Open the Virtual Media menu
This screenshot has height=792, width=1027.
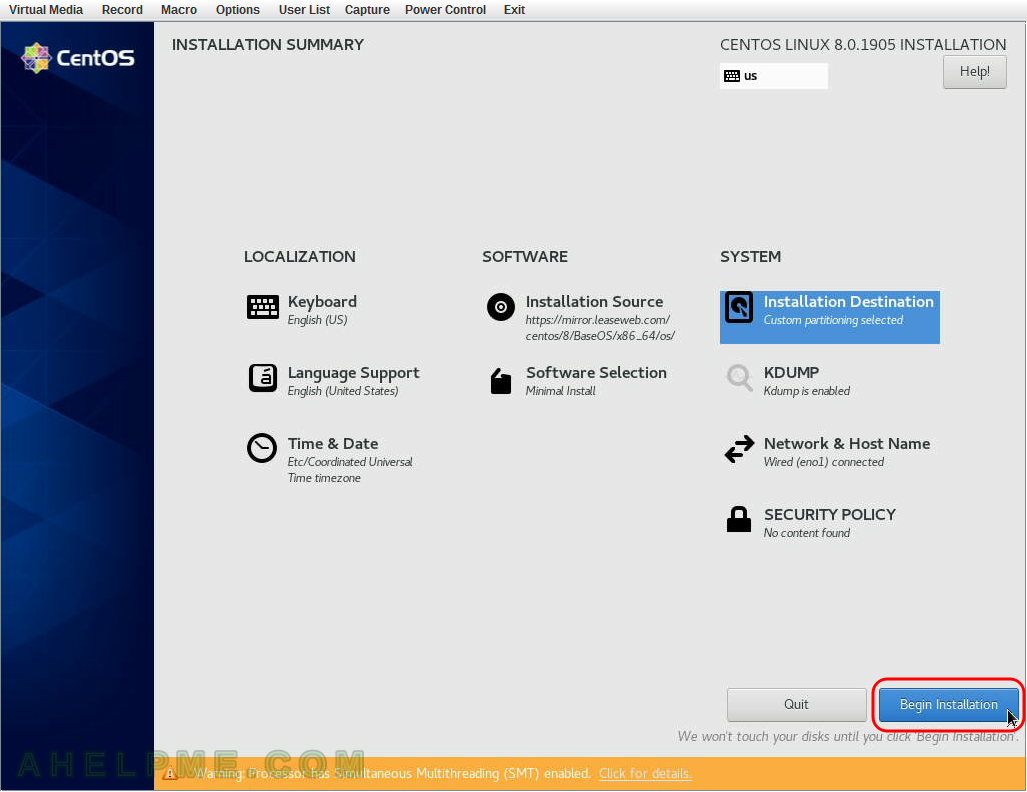pos(46,10)
